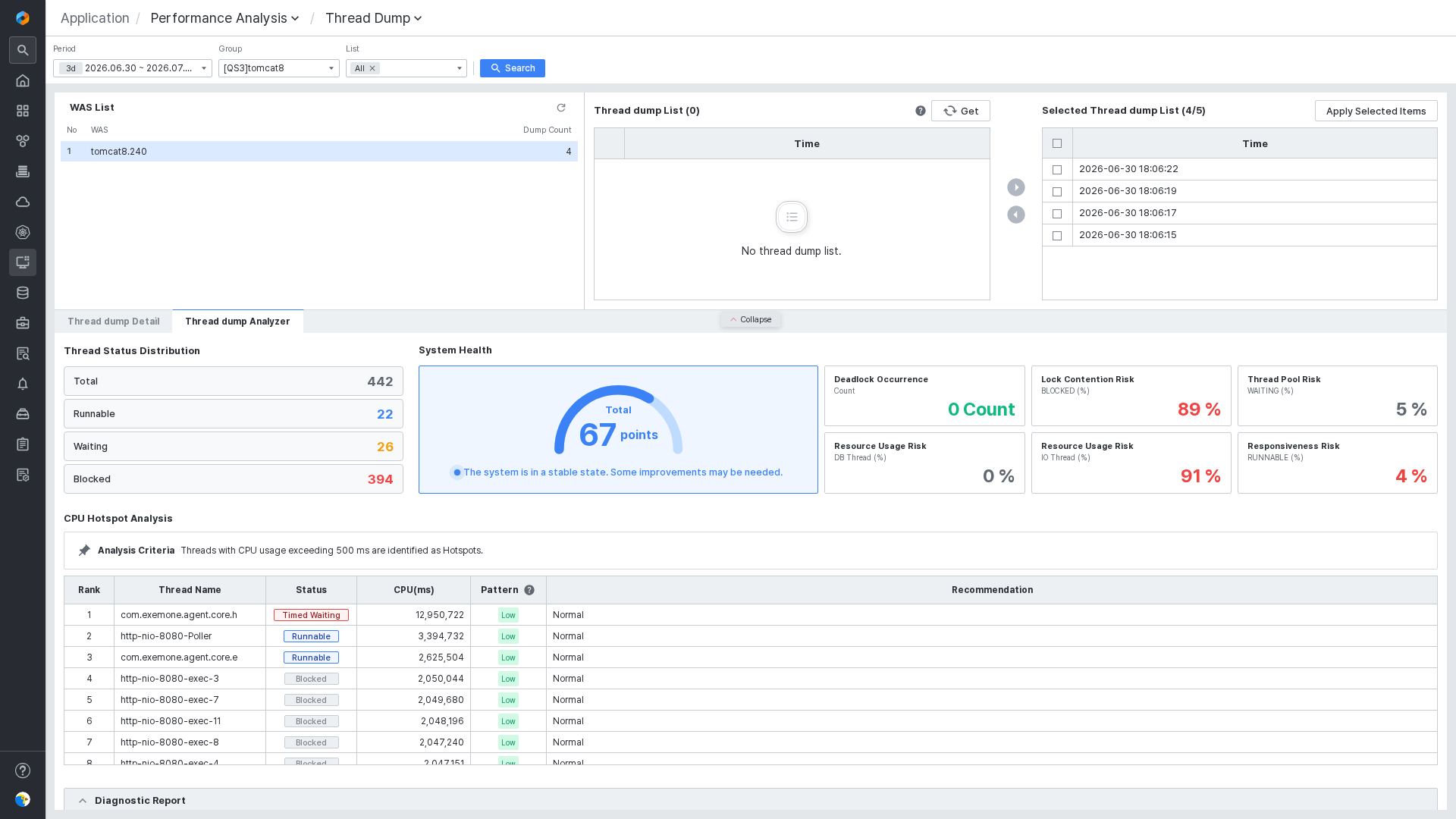Collapse the upper panel via Collapse button
The height and width of the screenshot is (819, 1456).
(x=751, y=320)
